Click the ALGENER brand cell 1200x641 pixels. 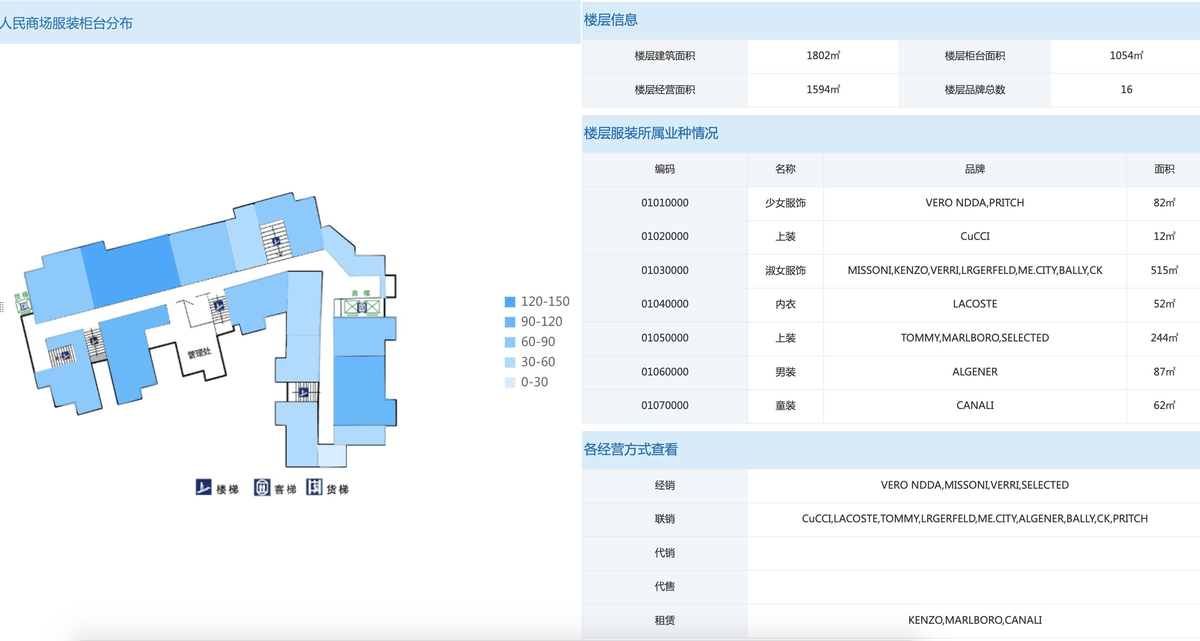pyautogui.click(x=975, y=372)
